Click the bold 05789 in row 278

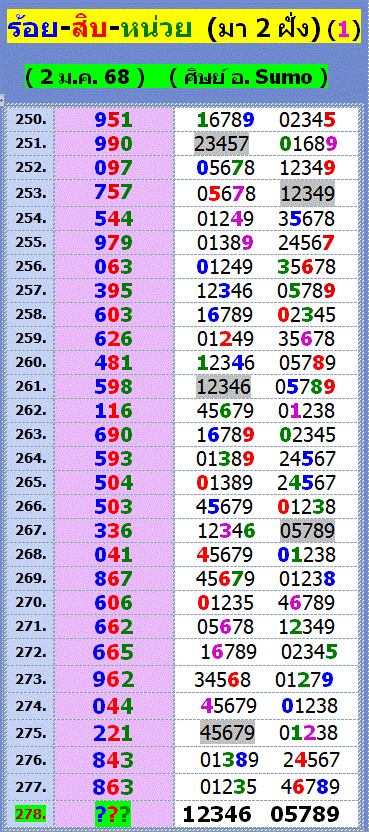[x=305, y=814]
